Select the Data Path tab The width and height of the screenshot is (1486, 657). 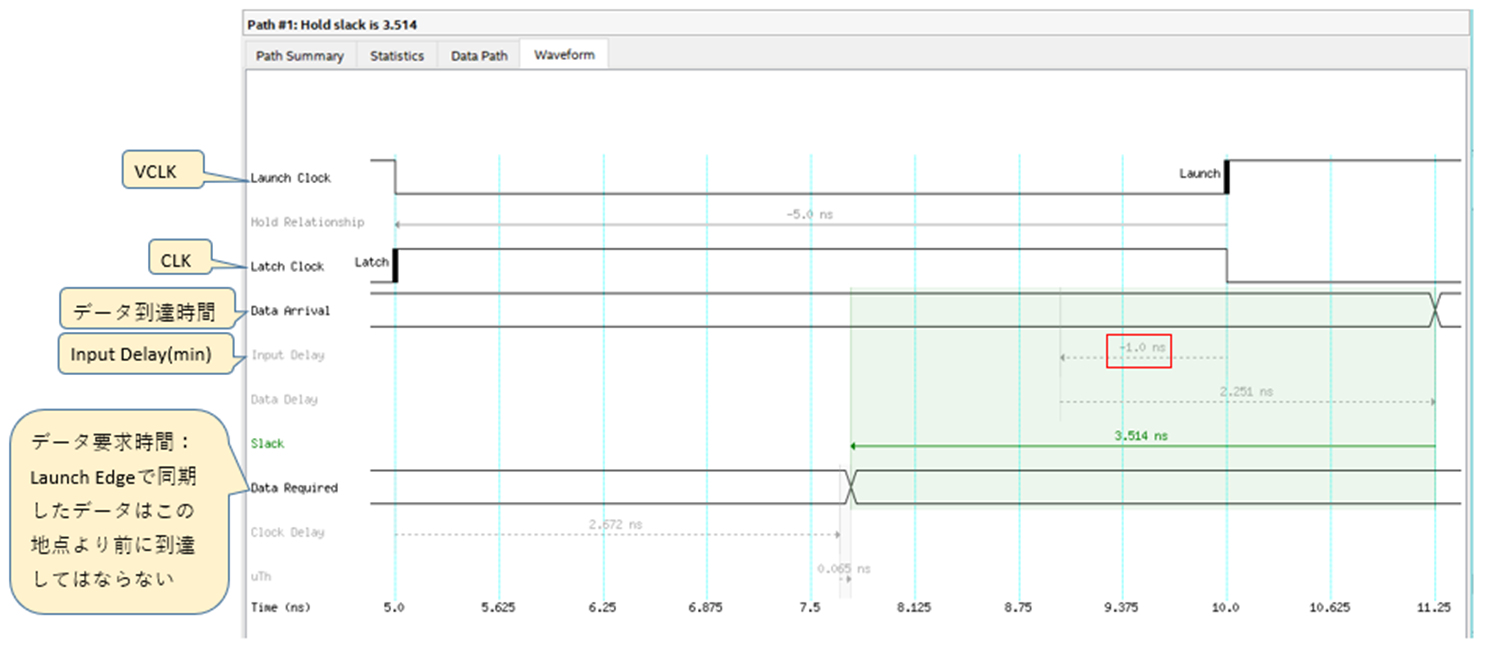479,56
